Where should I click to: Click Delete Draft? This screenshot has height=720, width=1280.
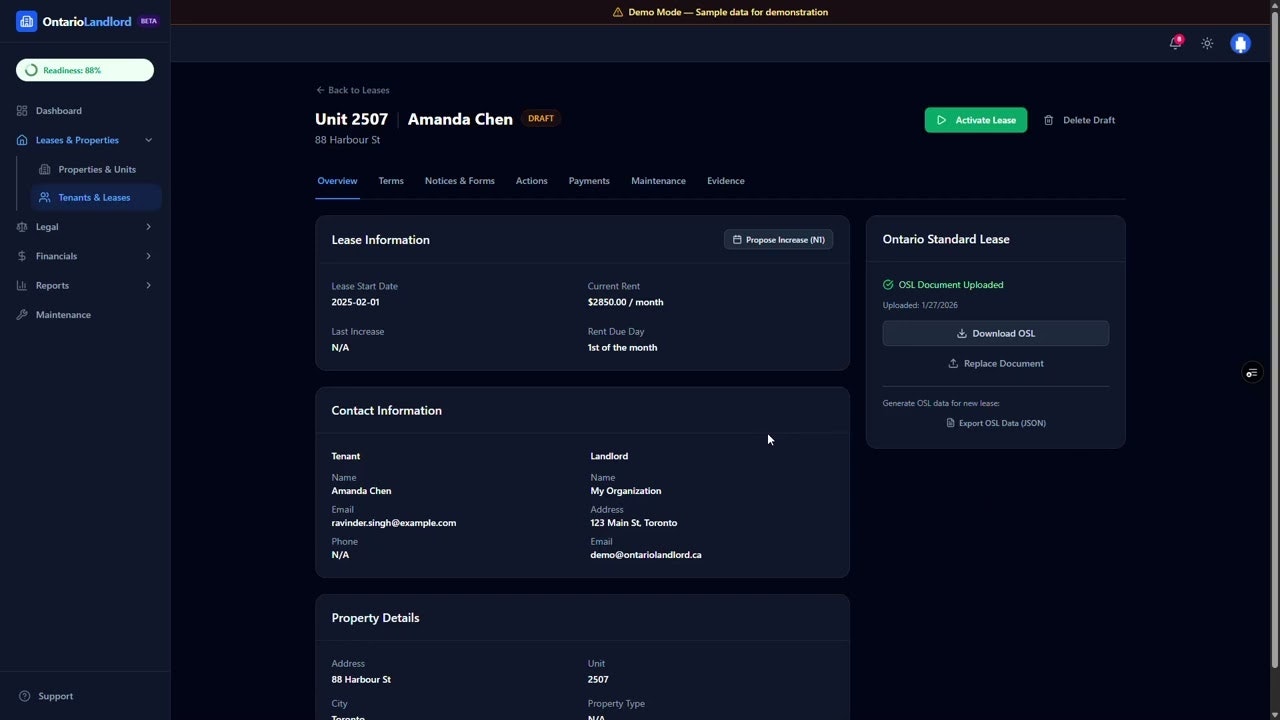click(1079, 120)
